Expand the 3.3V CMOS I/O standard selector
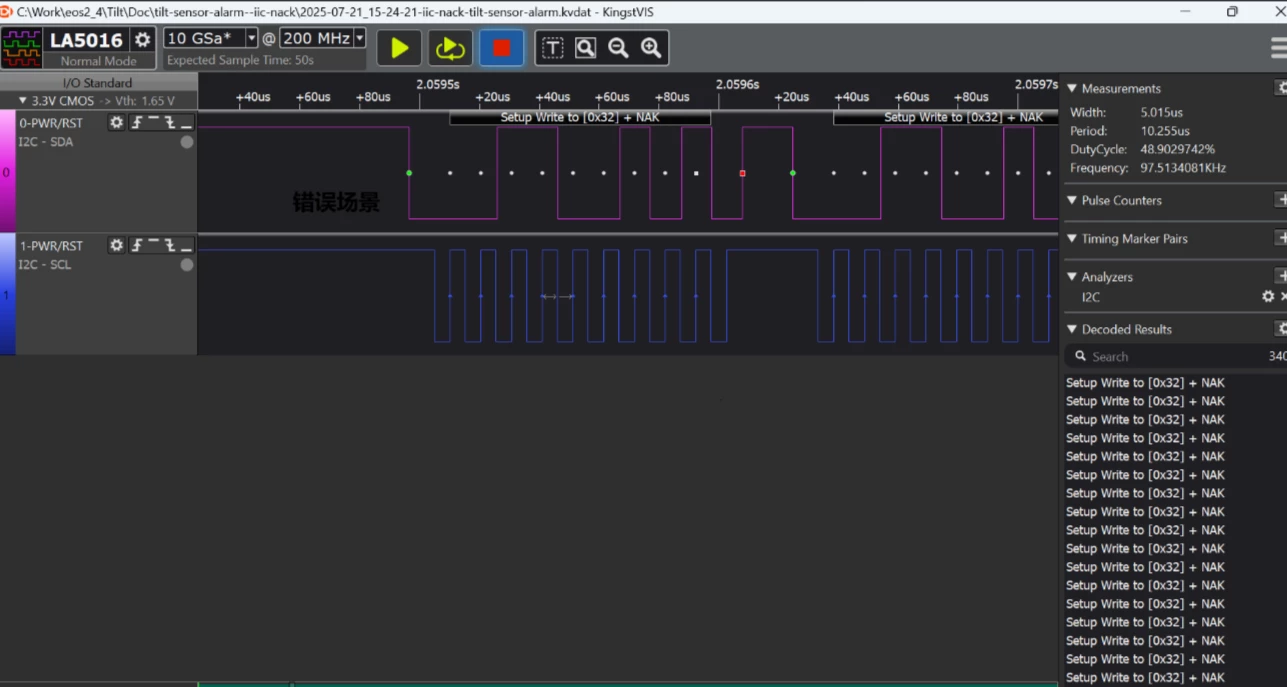The width and height of the screenshot is (1287, 687). [23, 101]
